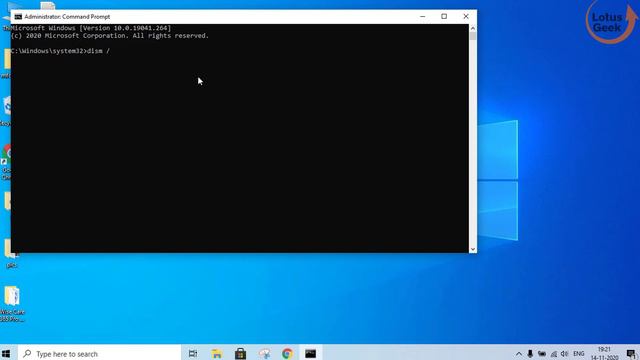Open the Action Center notifications icon
The height and width of the screenshot is (360, 640).
pyautogui.click(x=631, y=354)
